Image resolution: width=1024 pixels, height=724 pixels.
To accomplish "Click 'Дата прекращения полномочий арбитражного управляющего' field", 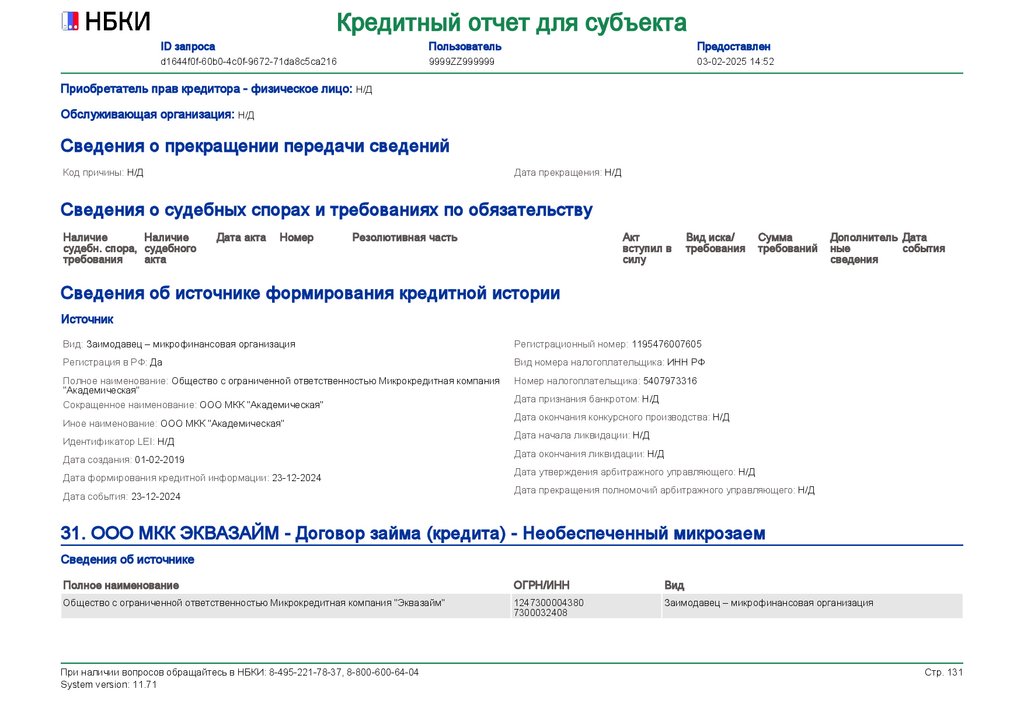I will (664, 490).
